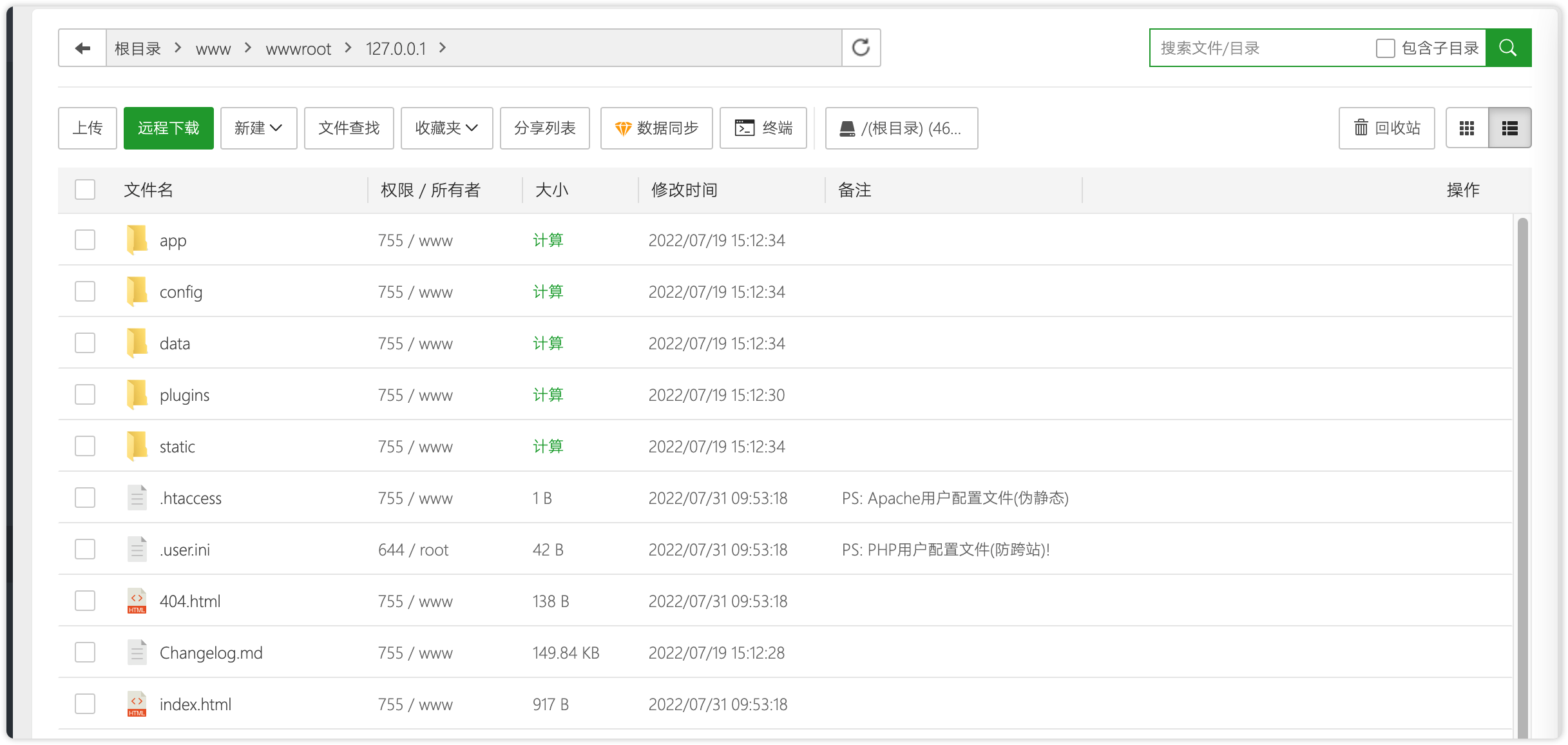
Task: Expand chevron after wwwroot breadcrumb
Action: 349,48
